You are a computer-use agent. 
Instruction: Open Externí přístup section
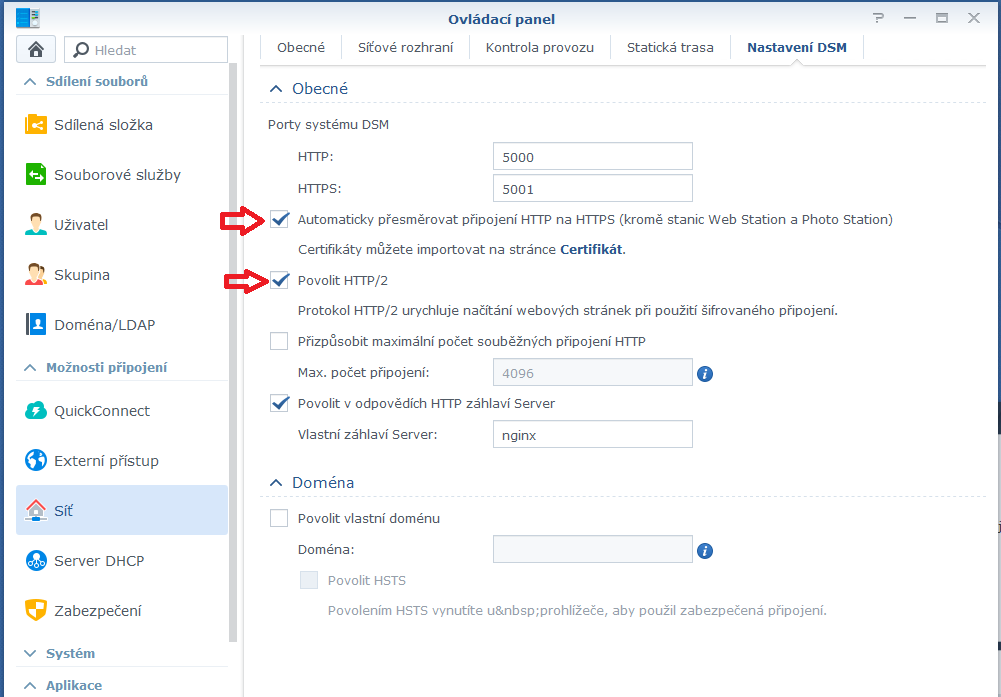pos(106,461)
